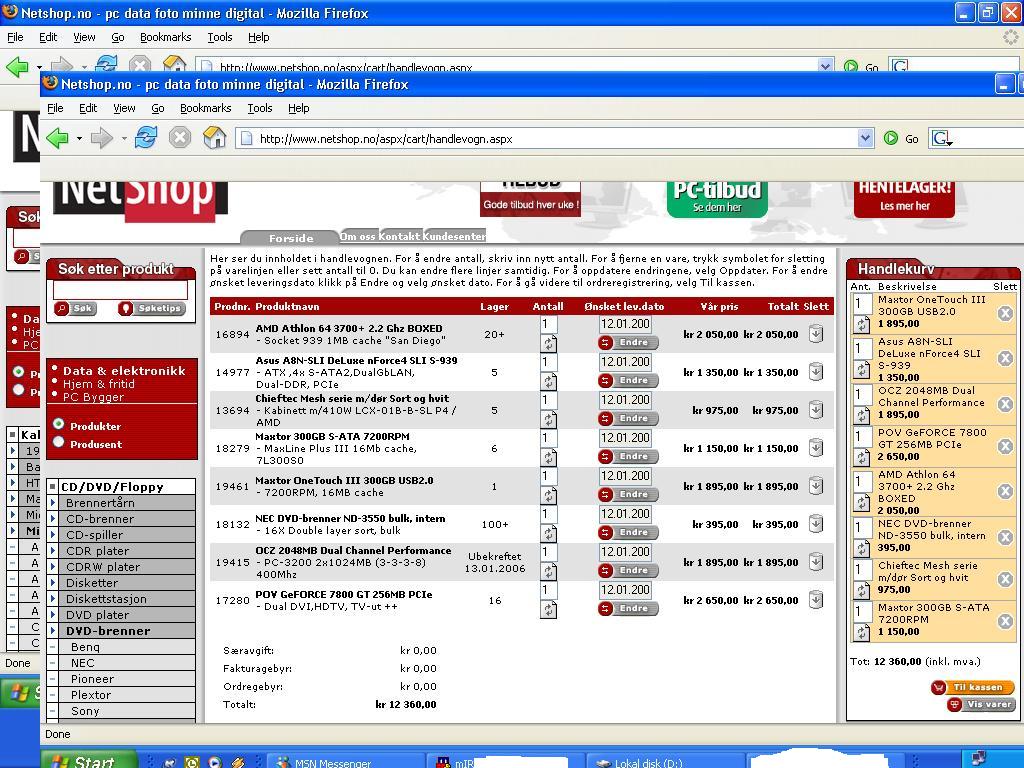Click Forward arrow in front Firefox window
The height and width of the screenshot is (768, 1024).
pos(101,138)
